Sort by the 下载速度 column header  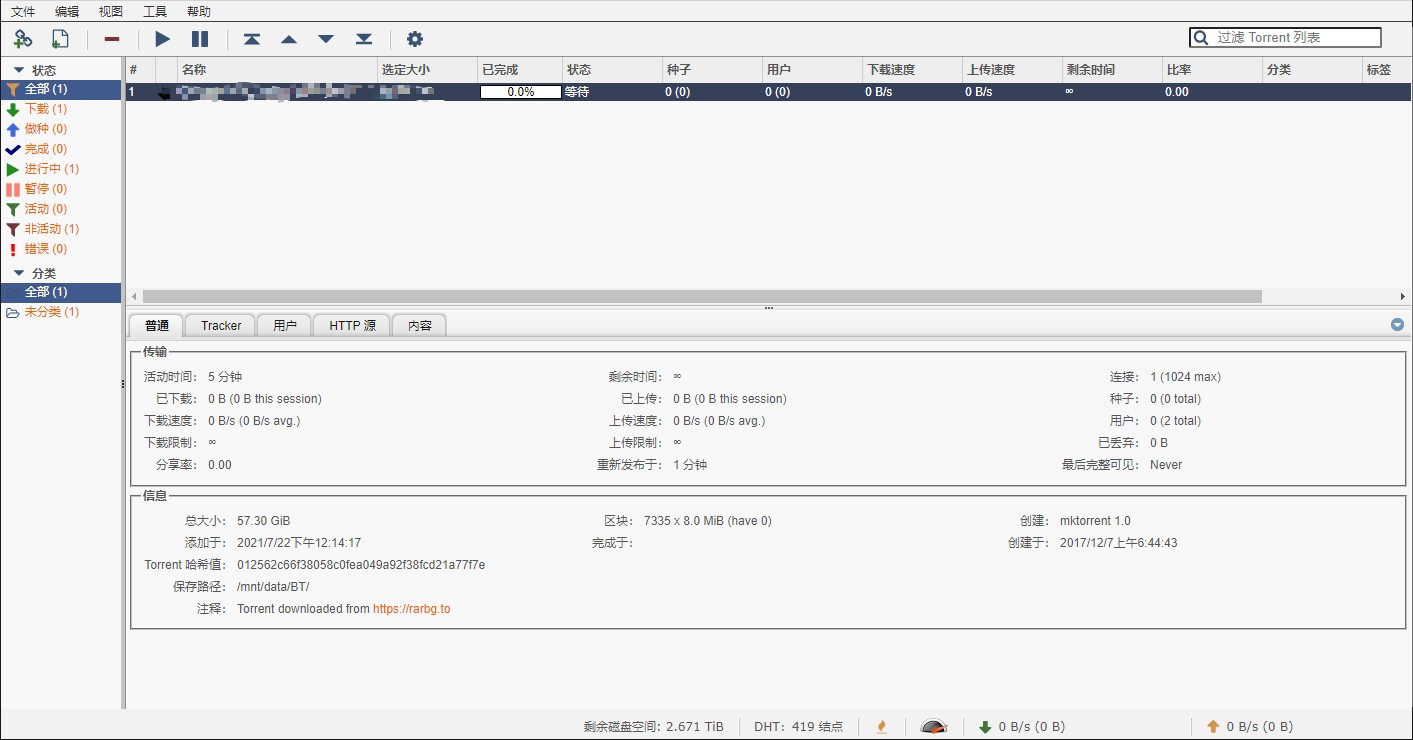912,70
